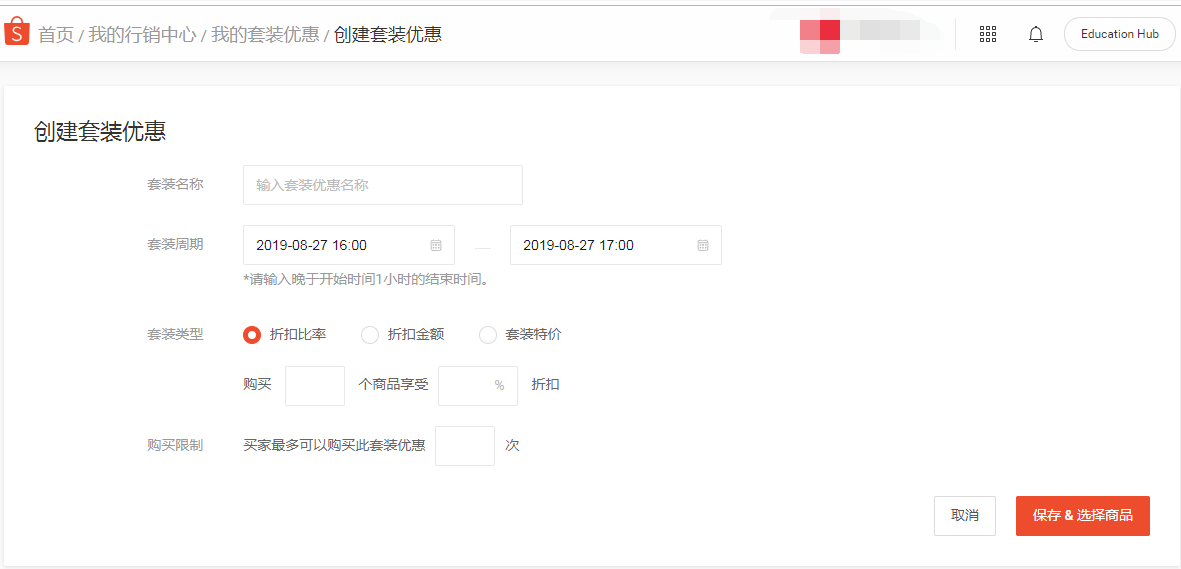Select the 折扣金额 radio option
The image size is (1181, 569).
[x=370, y=335]
